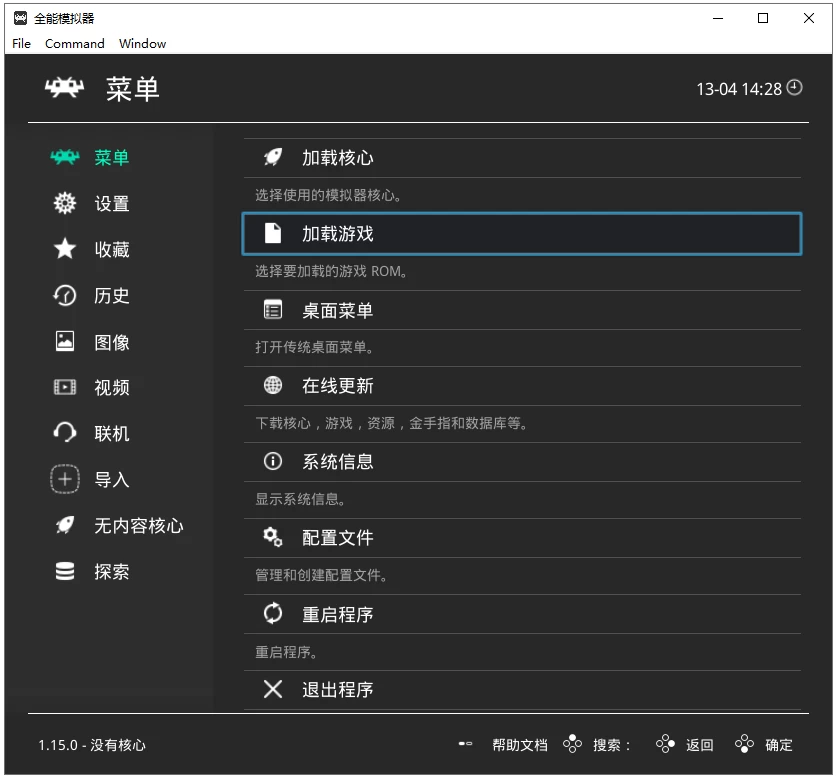Select 加载核心 to load a core
The image size is (837, 777).
(x=340, y=157)
